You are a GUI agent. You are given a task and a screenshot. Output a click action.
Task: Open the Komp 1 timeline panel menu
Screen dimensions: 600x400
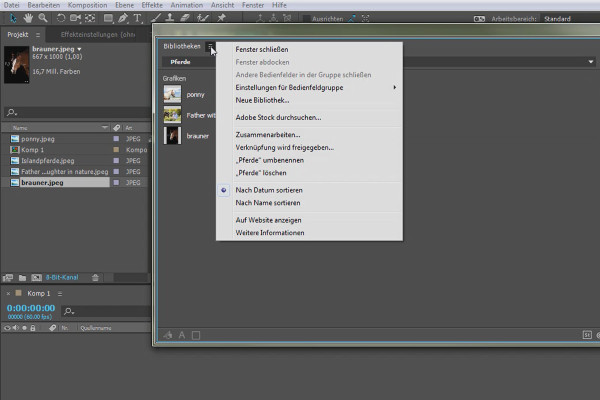click(x=60, y=294)
